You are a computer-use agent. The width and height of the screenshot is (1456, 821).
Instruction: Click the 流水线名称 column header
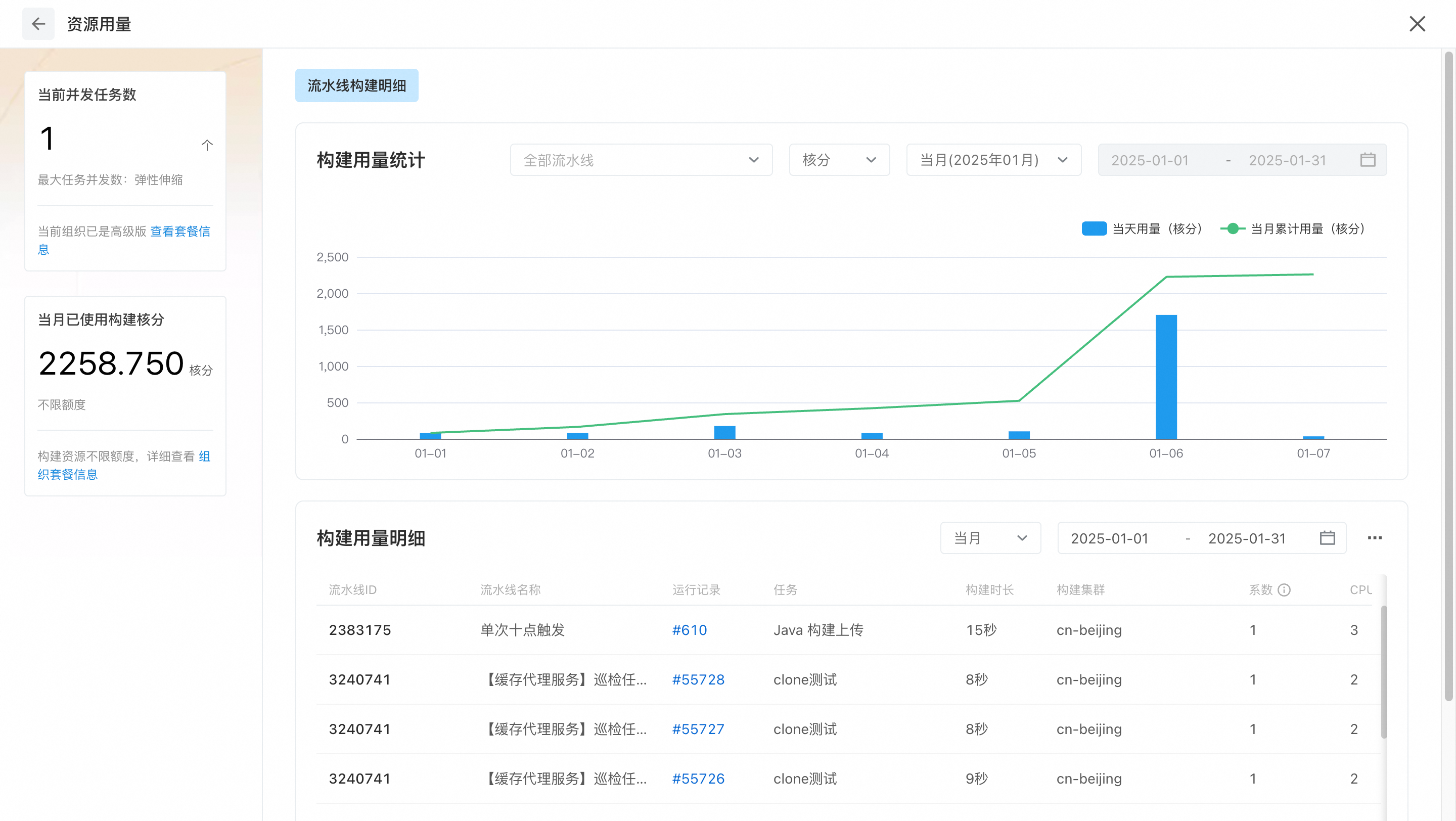point(511,590)
